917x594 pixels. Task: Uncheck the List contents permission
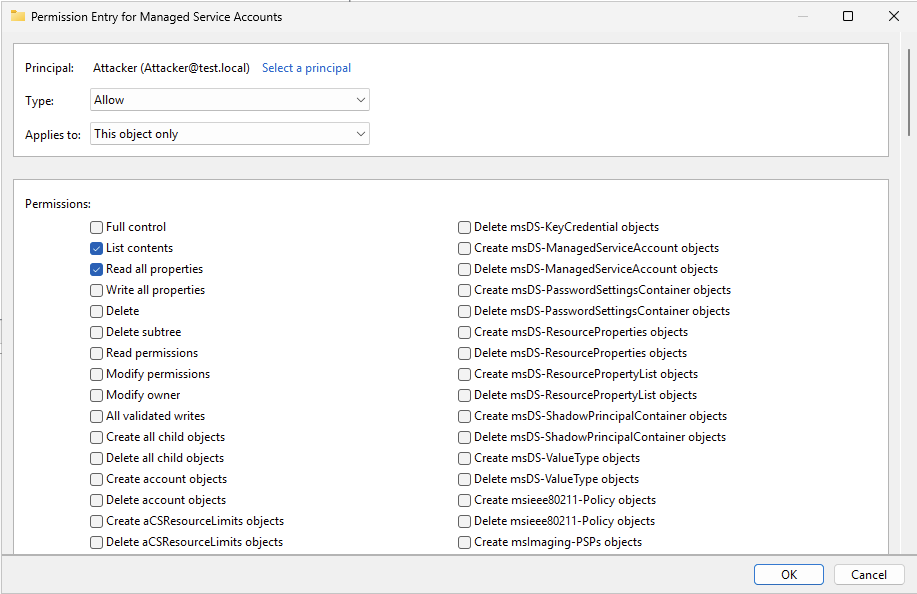[x=96, y=248]
